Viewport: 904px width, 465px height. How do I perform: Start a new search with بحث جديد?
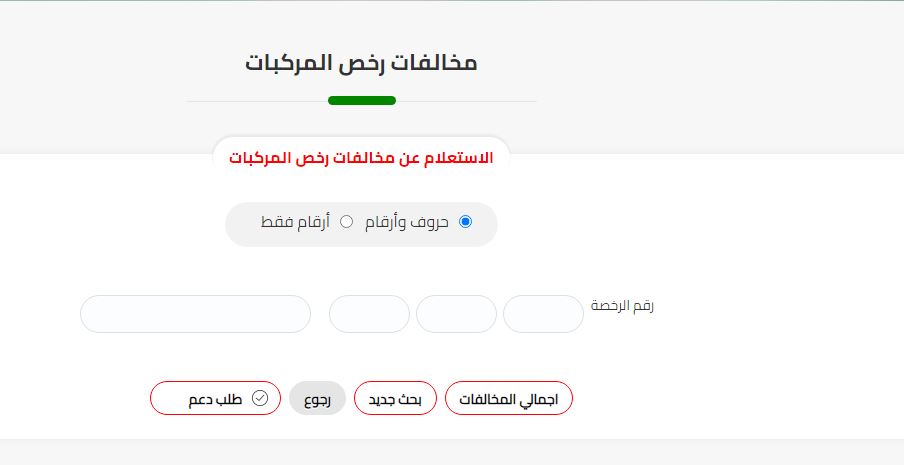[x=395, y=398]
